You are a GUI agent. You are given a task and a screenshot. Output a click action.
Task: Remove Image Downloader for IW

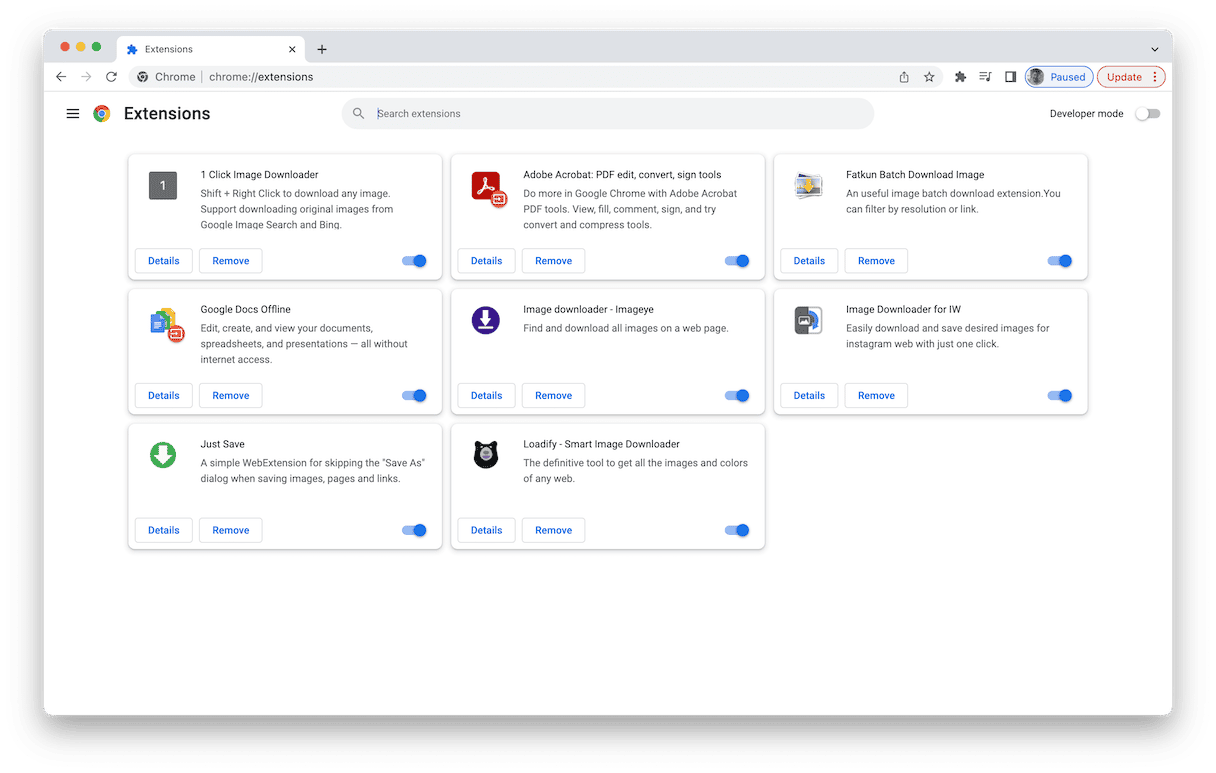pyautogui.click(x=877, y=396)
